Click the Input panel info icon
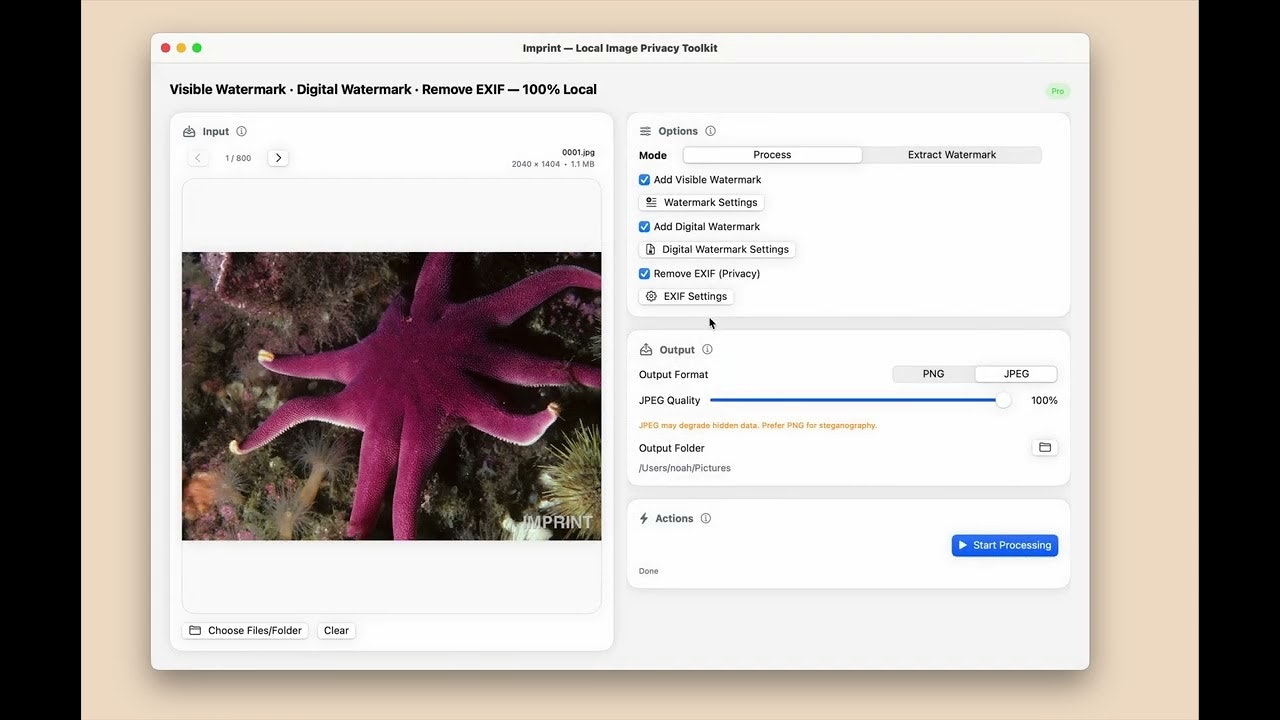1280x720 pixels. (x=241, y=131)
